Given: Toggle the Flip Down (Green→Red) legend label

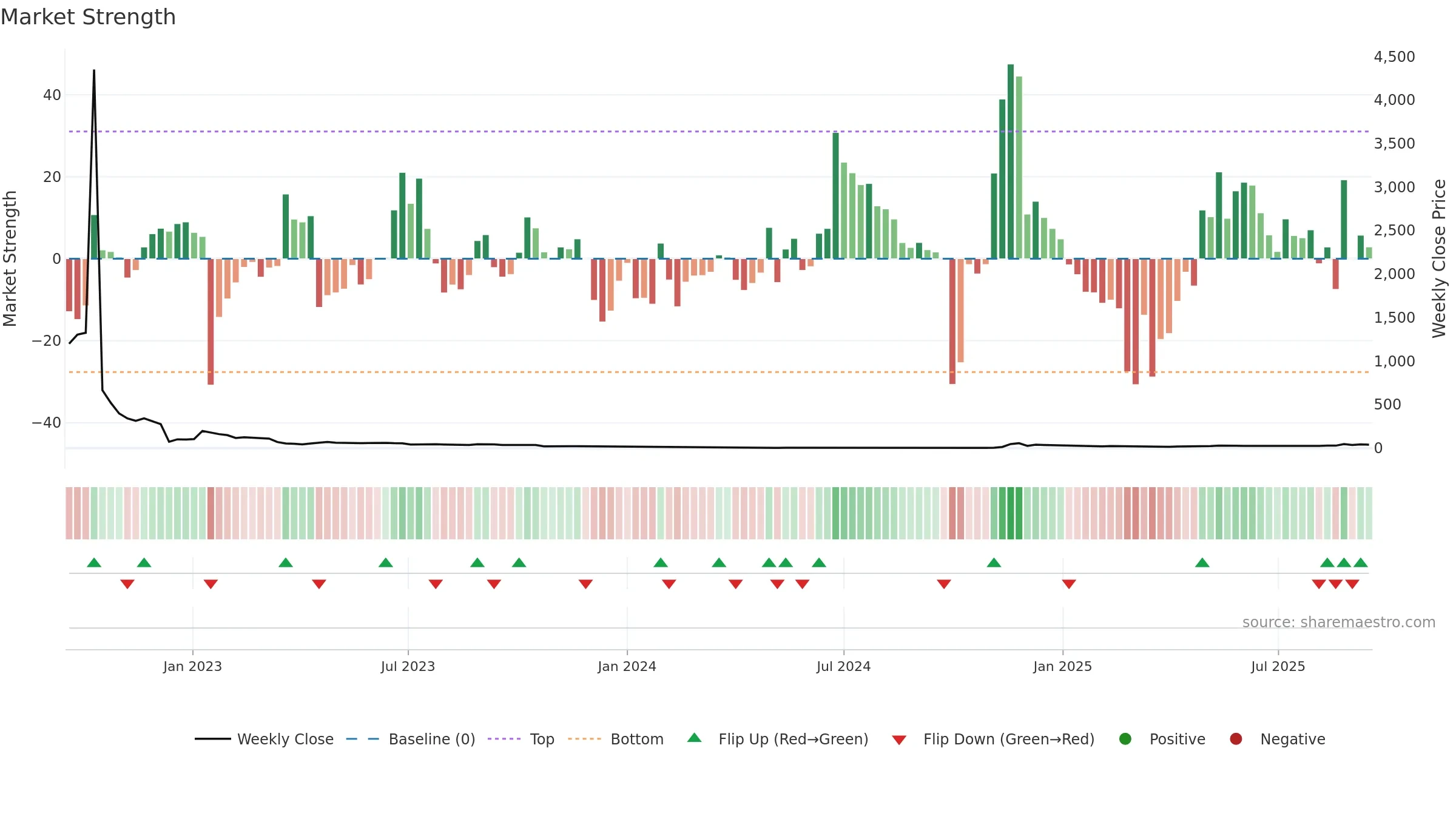Looking at the screenshot, I should click(x=1009, y=740).
